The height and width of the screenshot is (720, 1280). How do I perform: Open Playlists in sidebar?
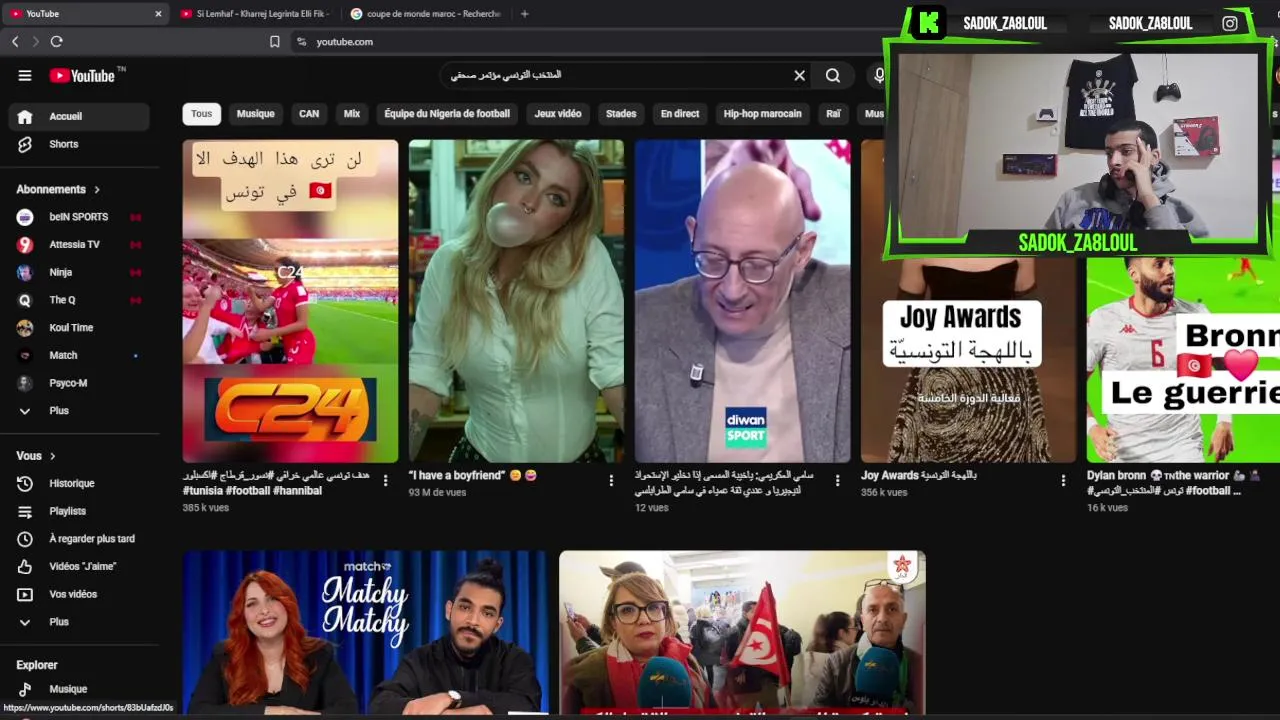point(80,511)
